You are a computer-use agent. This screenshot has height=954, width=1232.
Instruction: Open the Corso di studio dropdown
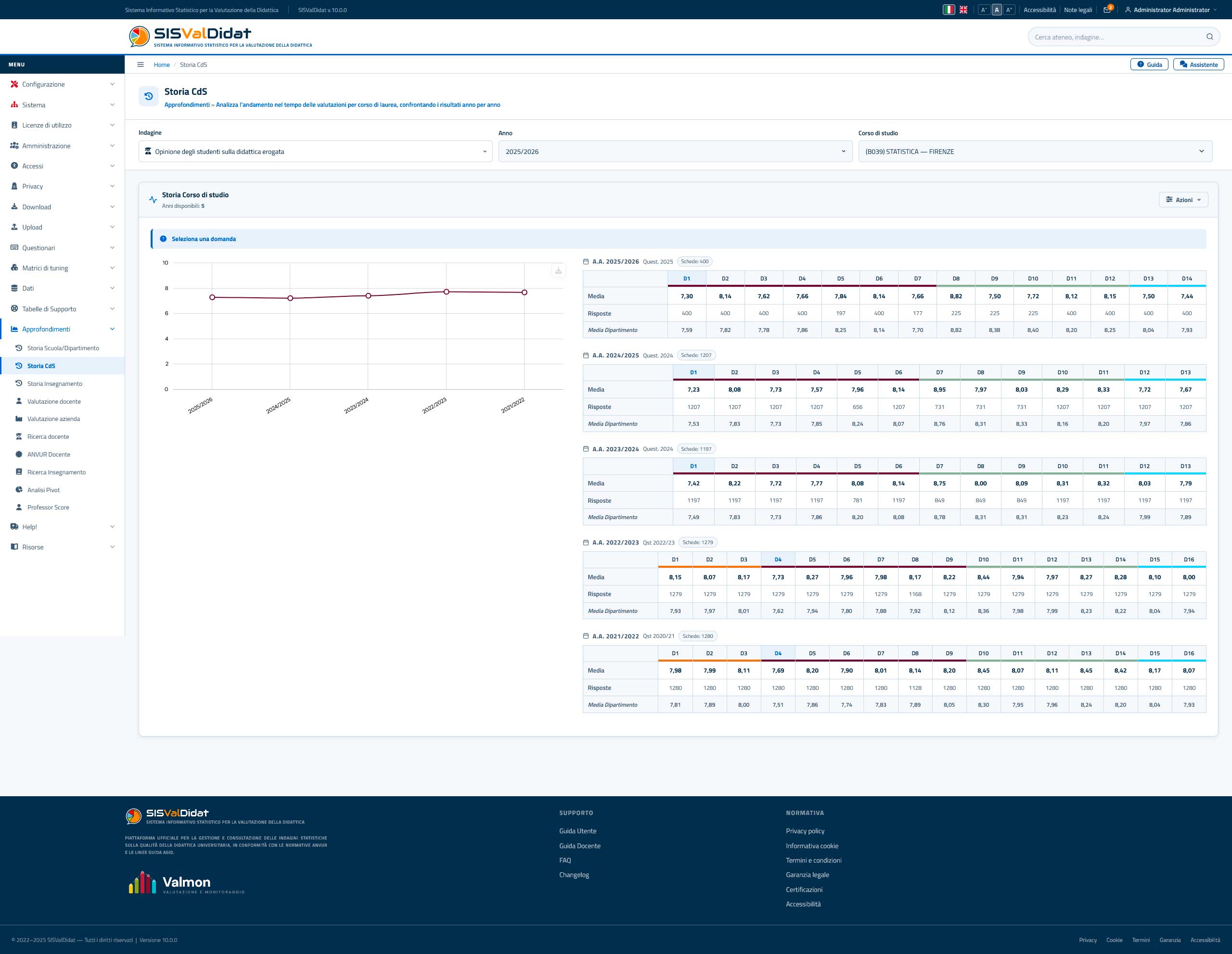pos(1035,151)
